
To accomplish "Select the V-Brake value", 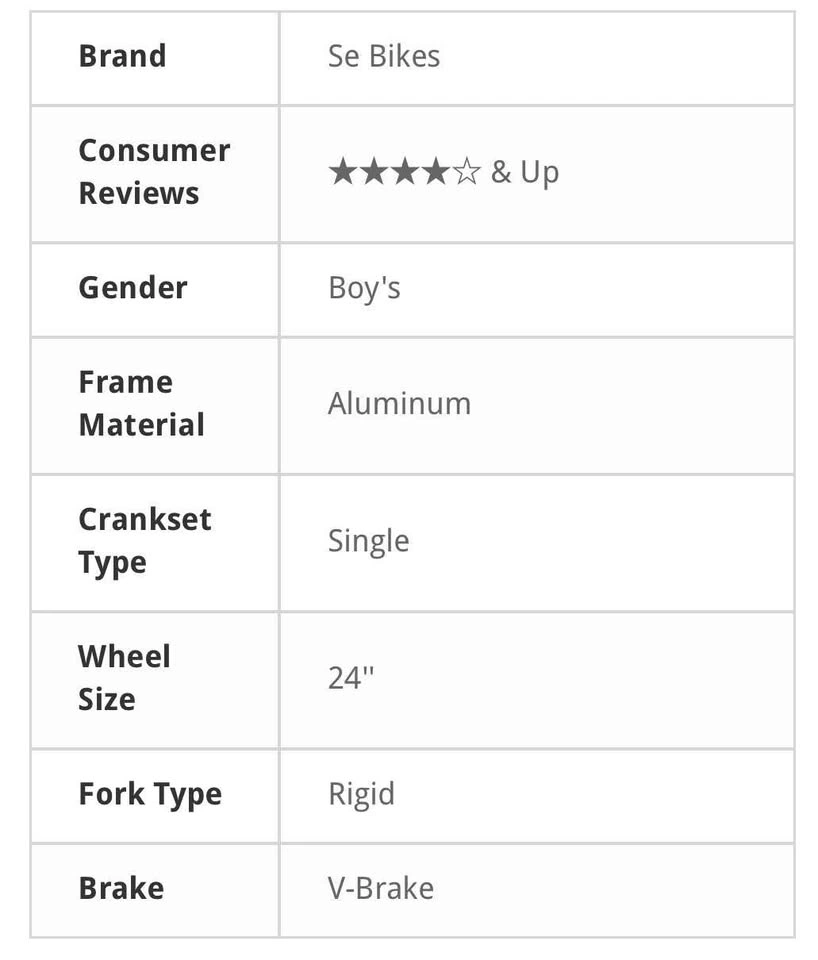I will (381, 888).
